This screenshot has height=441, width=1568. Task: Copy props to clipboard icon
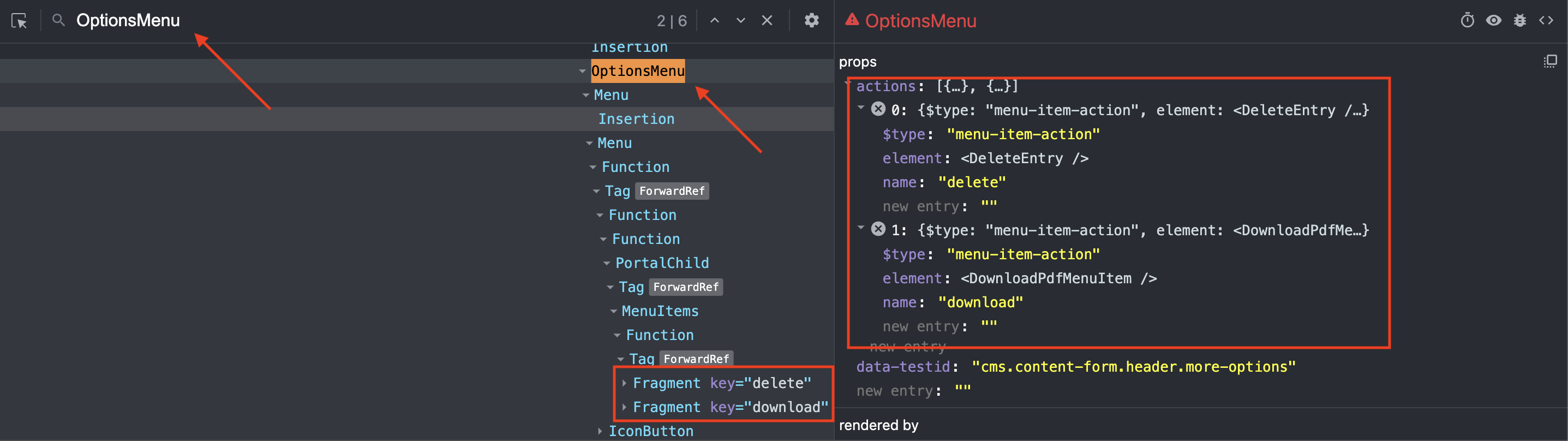click(x=1550, y=62)
